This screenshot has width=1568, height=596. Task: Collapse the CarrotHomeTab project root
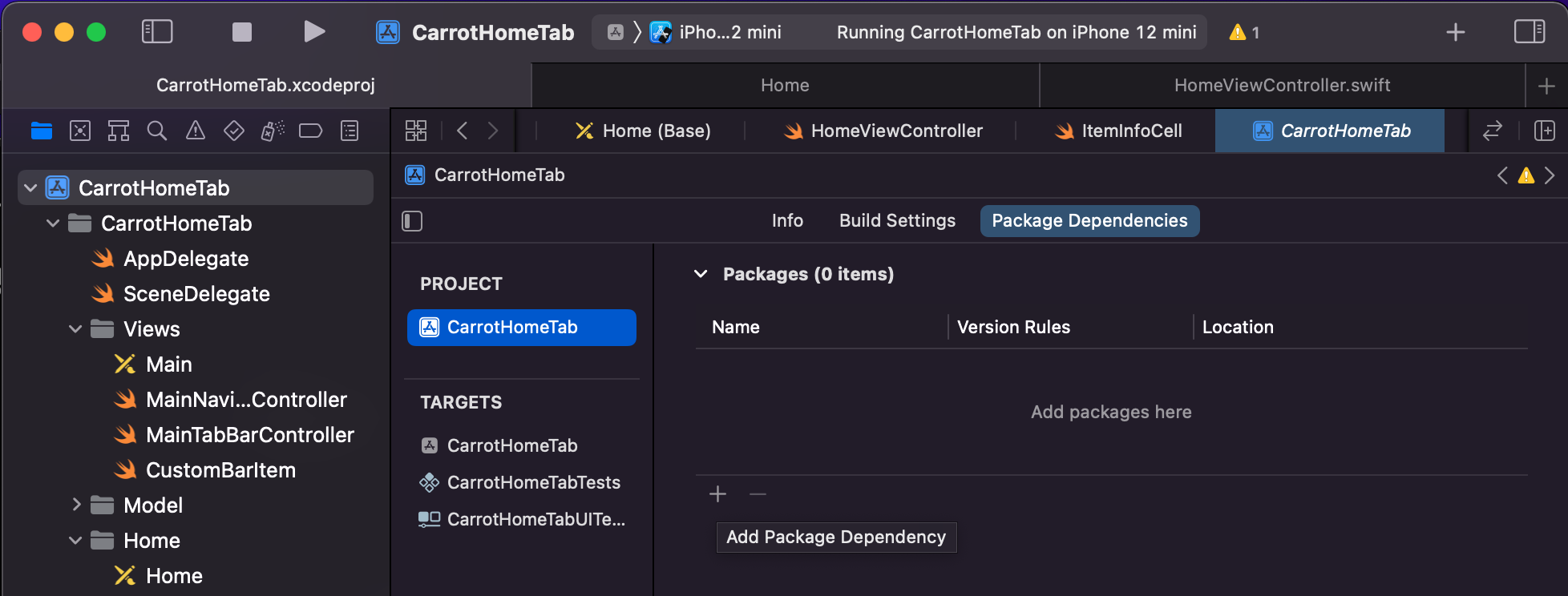(30, 188)
